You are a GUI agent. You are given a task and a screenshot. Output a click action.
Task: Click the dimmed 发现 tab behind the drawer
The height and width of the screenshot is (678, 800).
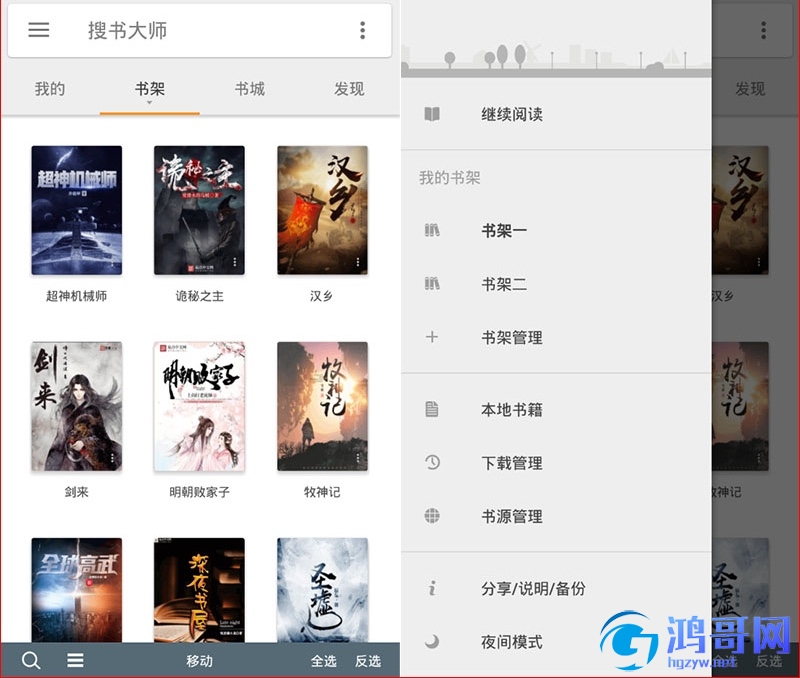click(749, 89)
